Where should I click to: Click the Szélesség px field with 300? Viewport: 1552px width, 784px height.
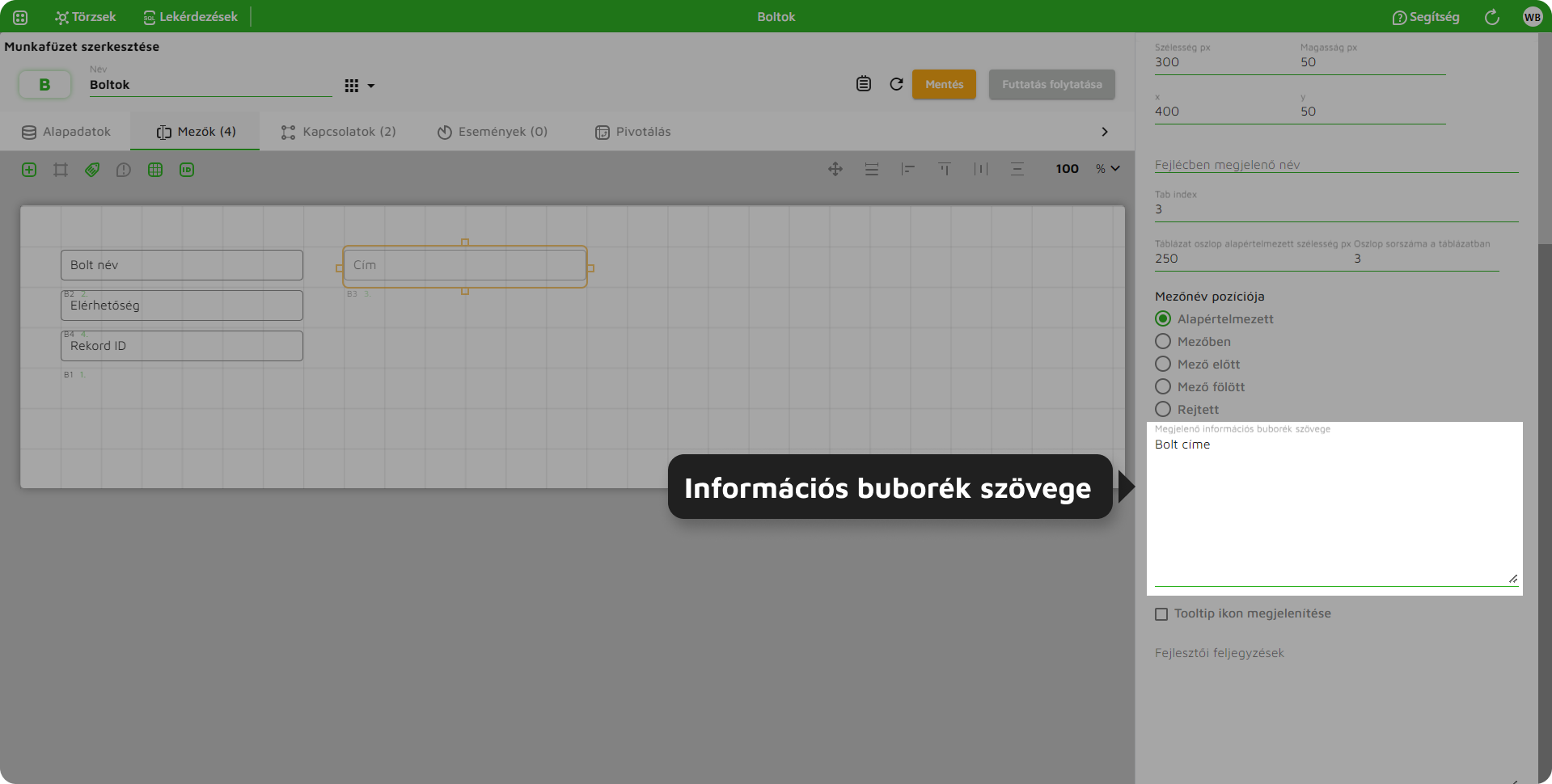[1227, 62]
